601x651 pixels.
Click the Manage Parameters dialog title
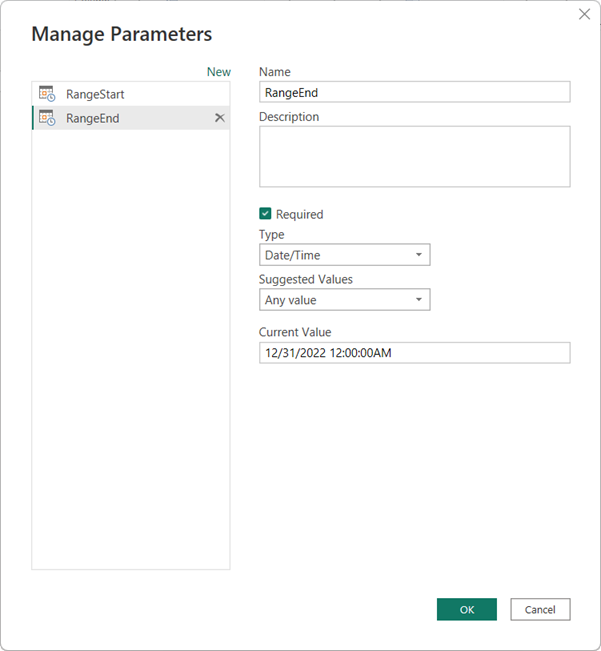click(x=122, y=34)
